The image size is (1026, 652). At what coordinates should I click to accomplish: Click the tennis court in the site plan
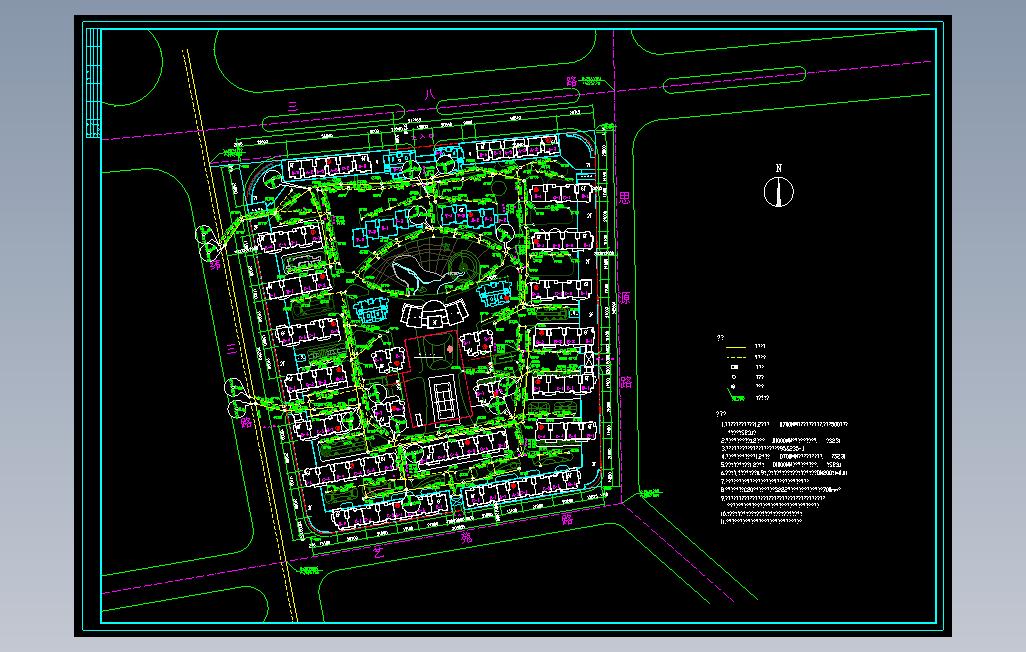445,397
